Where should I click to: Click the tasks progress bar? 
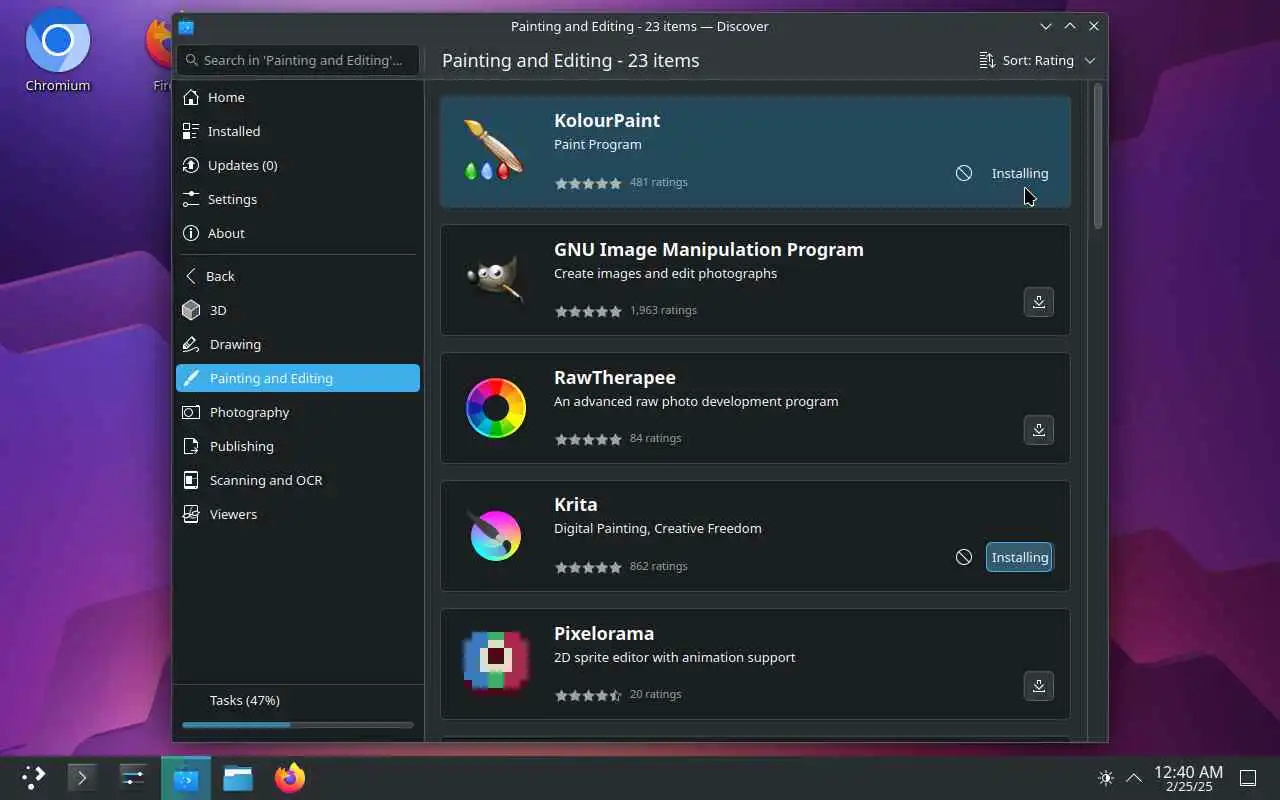click(x=298, y=725)
